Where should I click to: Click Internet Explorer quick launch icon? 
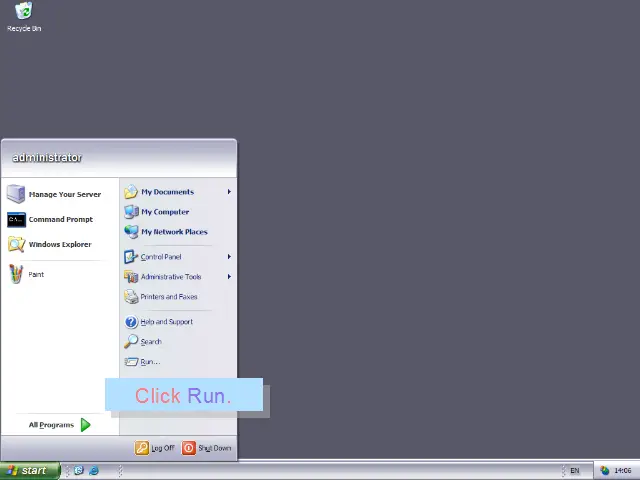coord(94,470)
